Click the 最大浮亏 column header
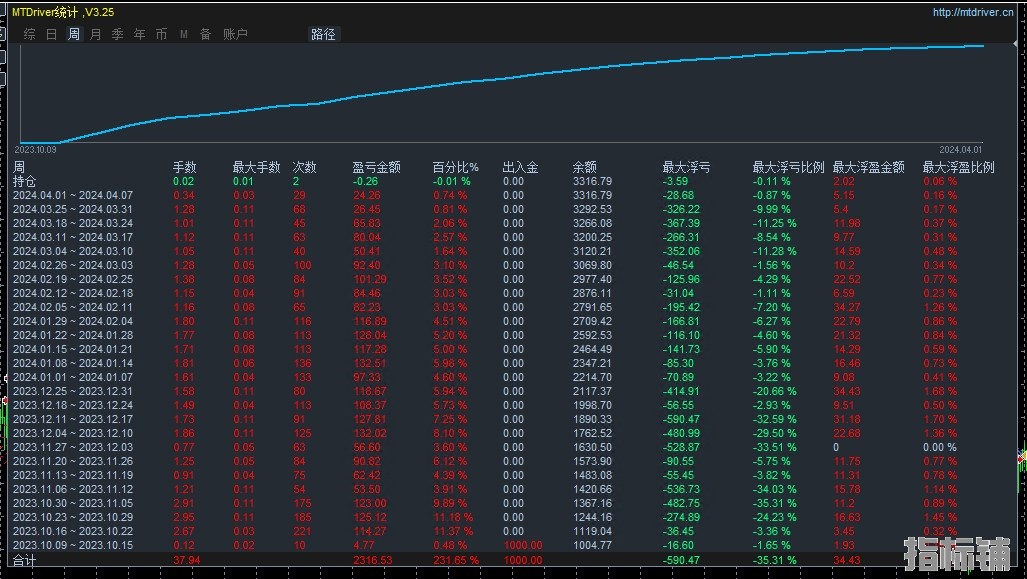The height and width of the screenshot is (579, 1027). coord(686,168)
